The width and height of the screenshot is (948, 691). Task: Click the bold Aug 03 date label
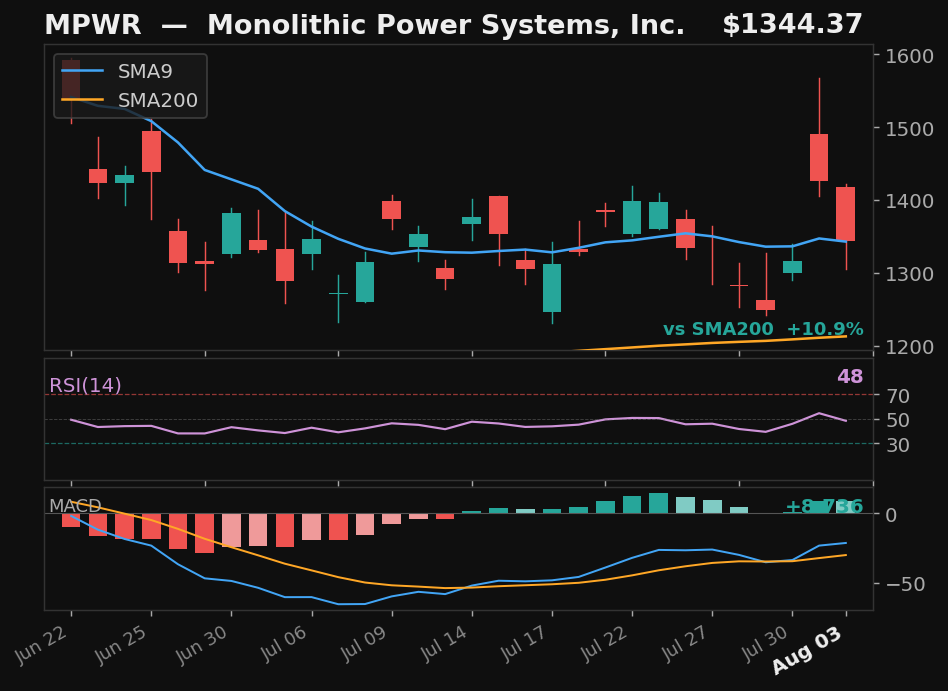click(x=809, y=650)
